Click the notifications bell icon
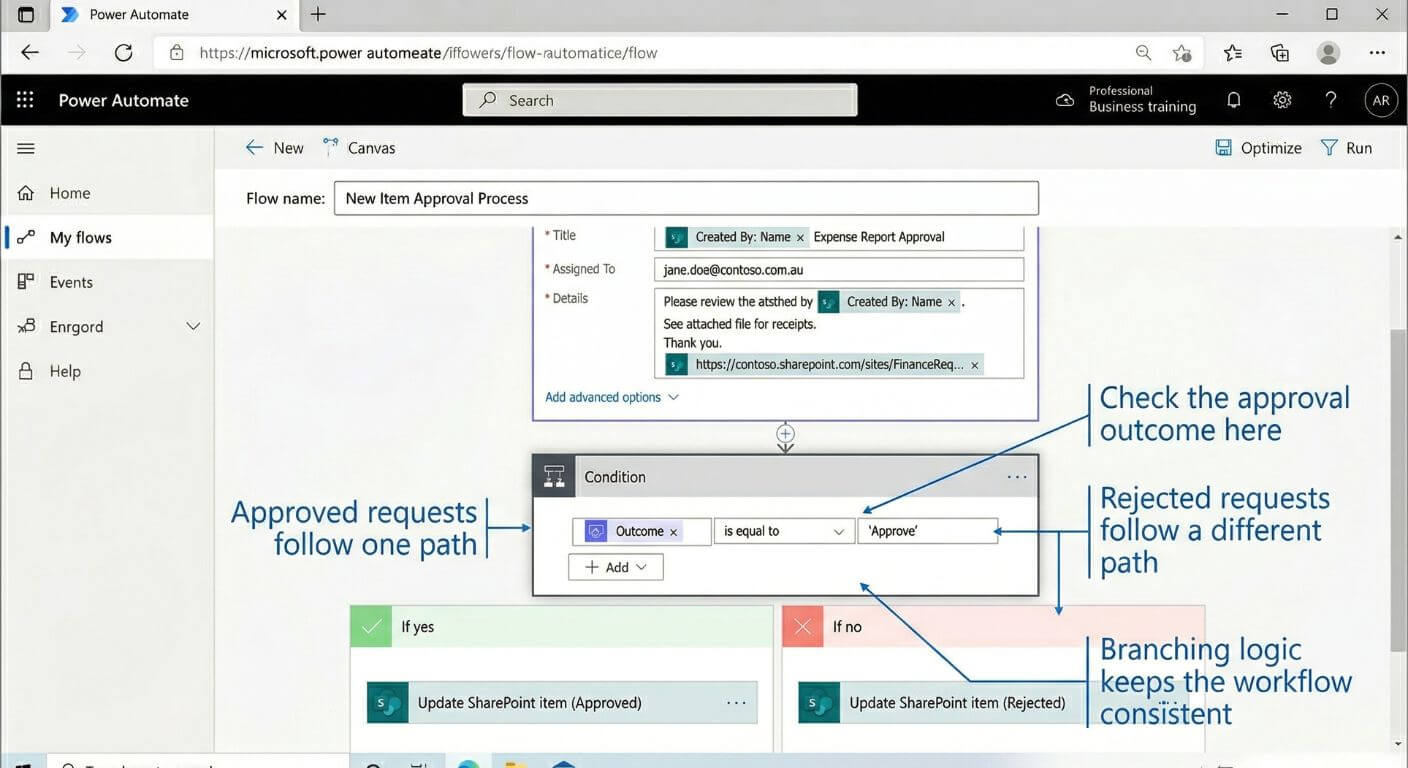Image resolution: width=1408 pixels, height=768 pixels. 1234,100
